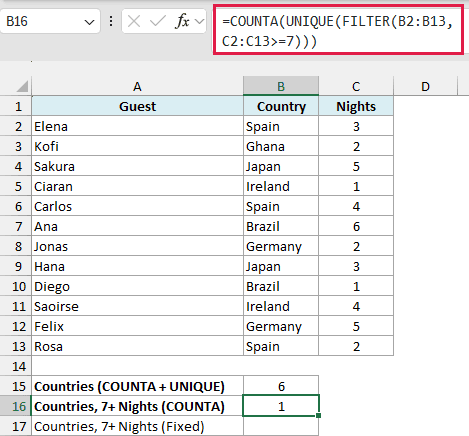Click the Insert Function fx icon
This screenshot has height=436, width=469.
point(182,22)
